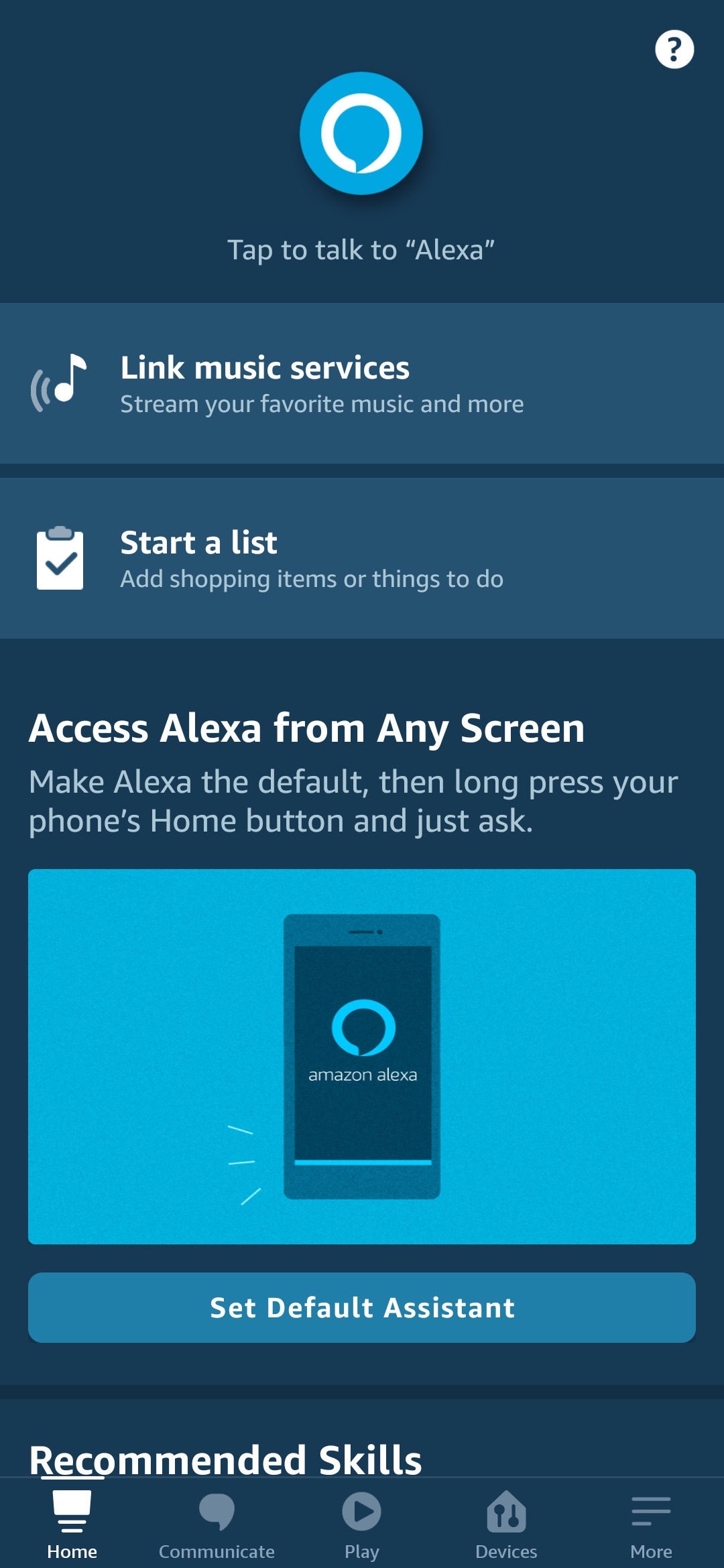Switch to the Devices tab label
Image resolution: width=724 pixels, height=1568 pixels.
pyautogui.click(x=506, y=1552)
